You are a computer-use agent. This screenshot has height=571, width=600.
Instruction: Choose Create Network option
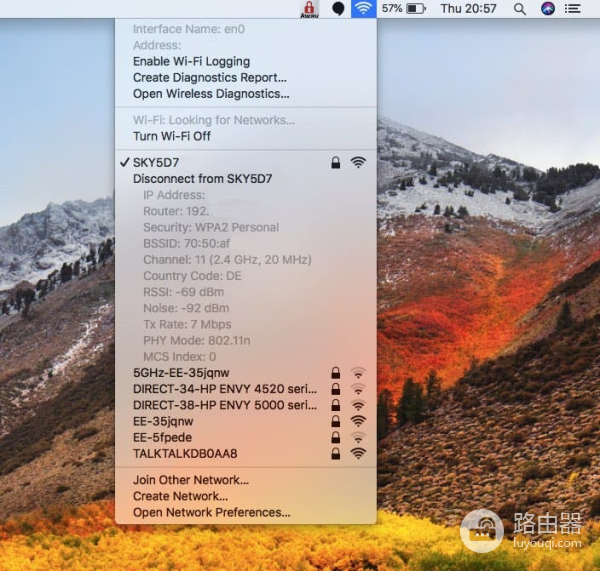(x=180, y=496)
